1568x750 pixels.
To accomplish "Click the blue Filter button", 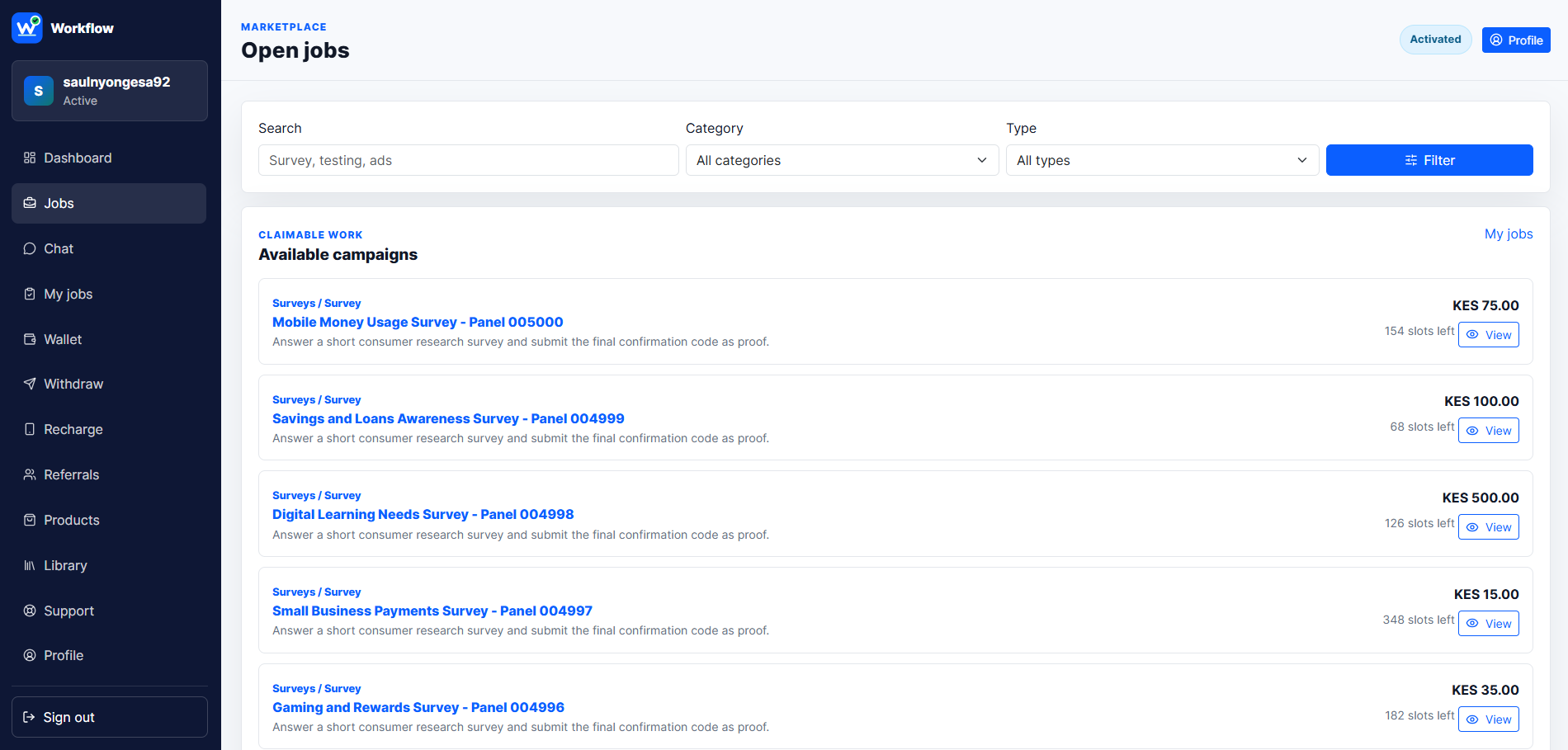I will click(1429, 160).
